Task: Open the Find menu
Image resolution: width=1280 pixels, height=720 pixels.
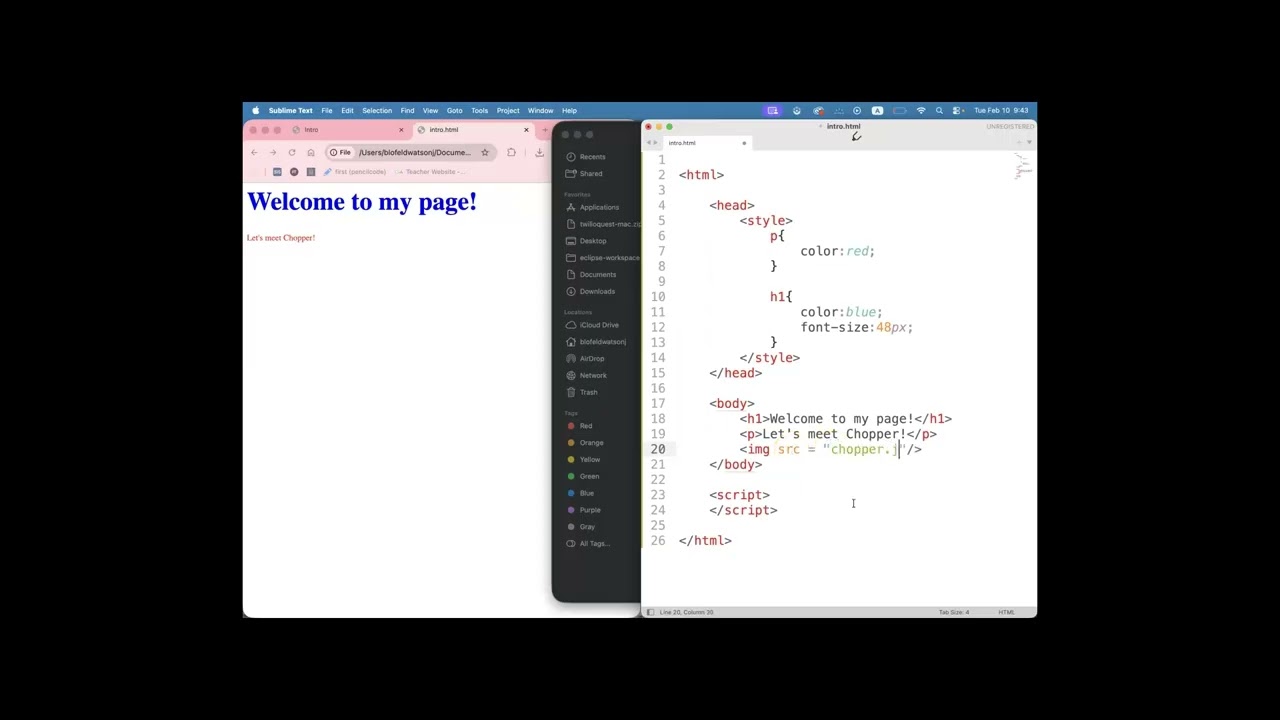Action: 407,111
